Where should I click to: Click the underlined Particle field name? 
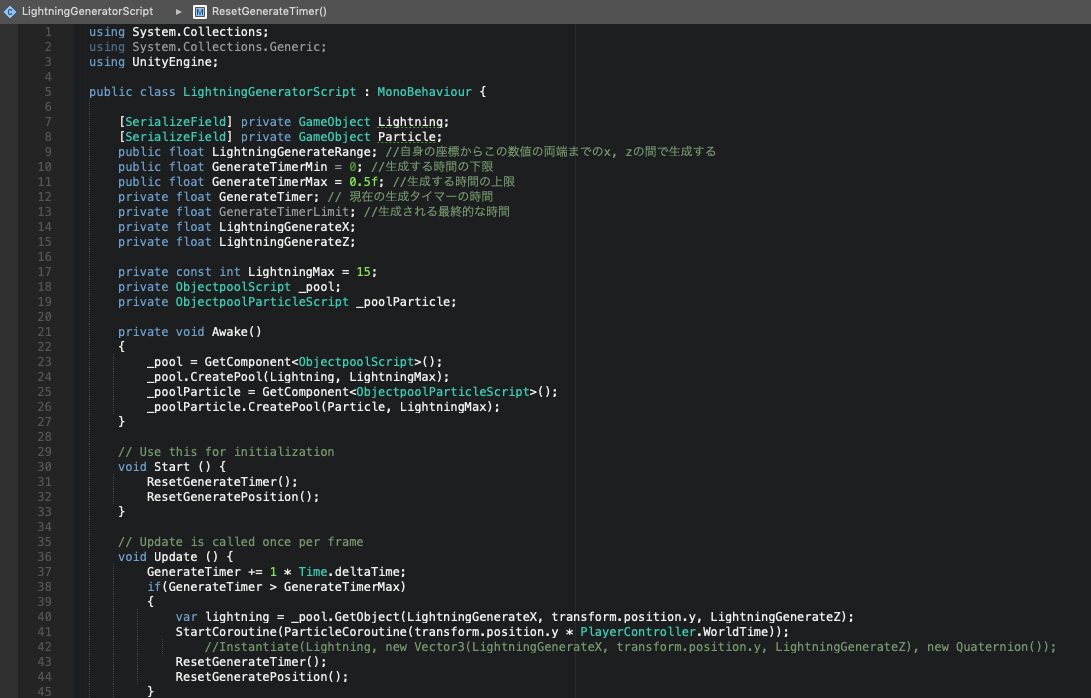407,137
